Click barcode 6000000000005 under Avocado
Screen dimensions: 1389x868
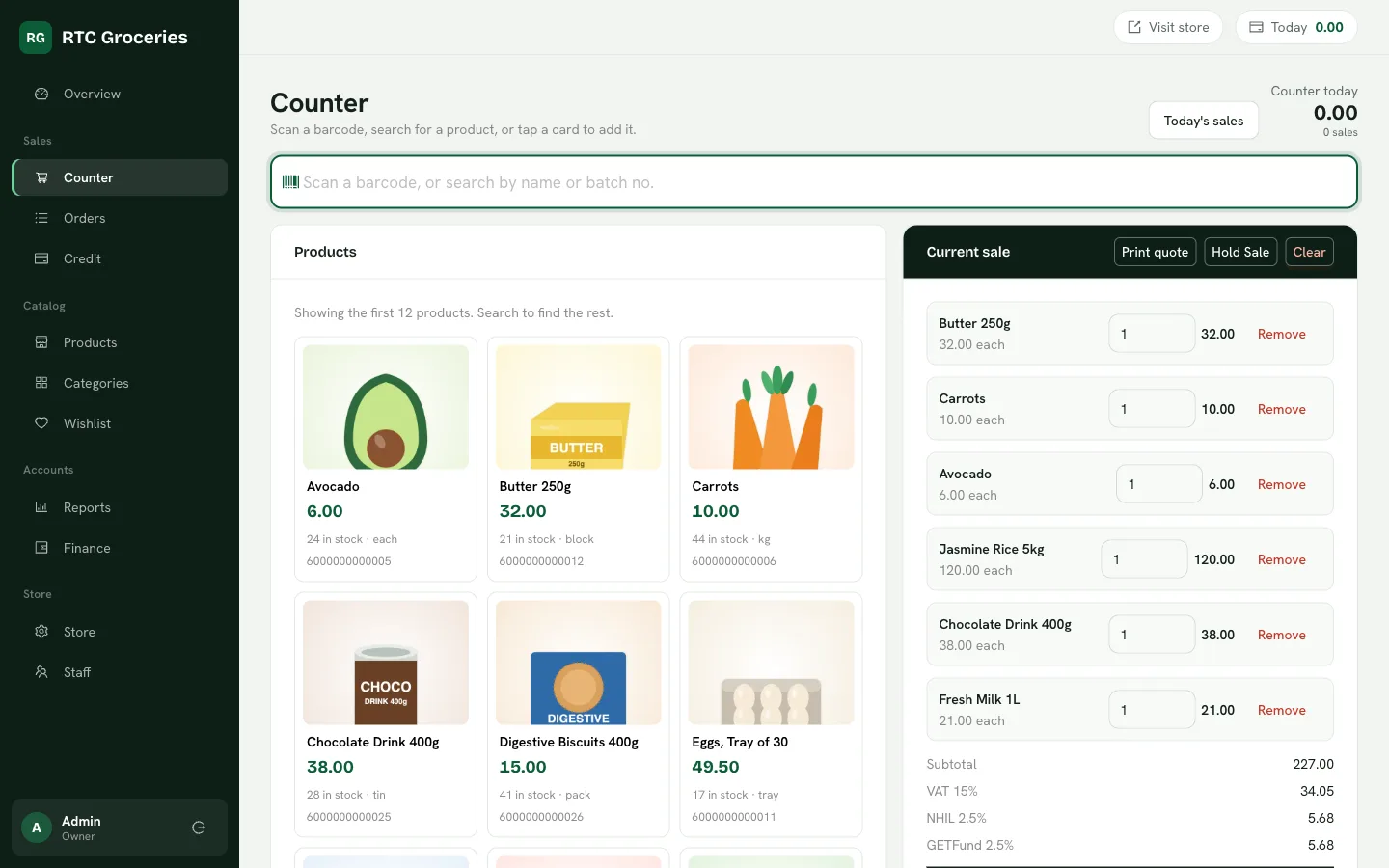click(x=349, y=561)
